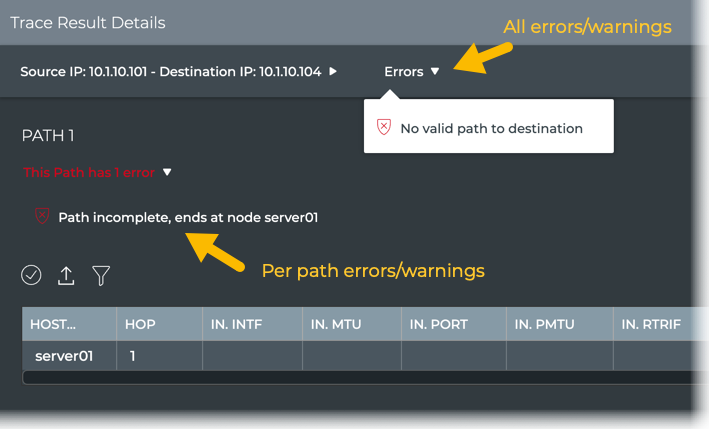Collapse 'This Path has 1 error' expander
Viewport: 710px width, 429px height.
tap(167, 172)
